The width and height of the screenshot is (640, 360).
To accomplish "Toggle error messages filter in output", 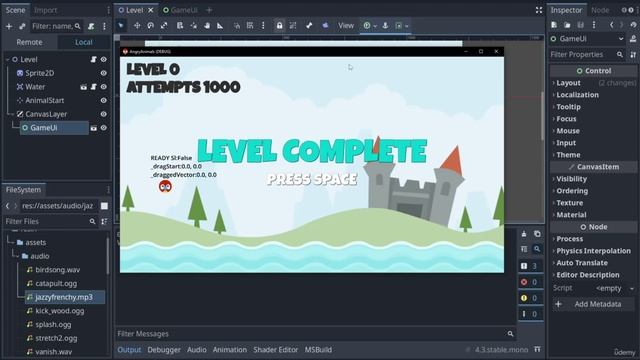I will tap(530, 282).
